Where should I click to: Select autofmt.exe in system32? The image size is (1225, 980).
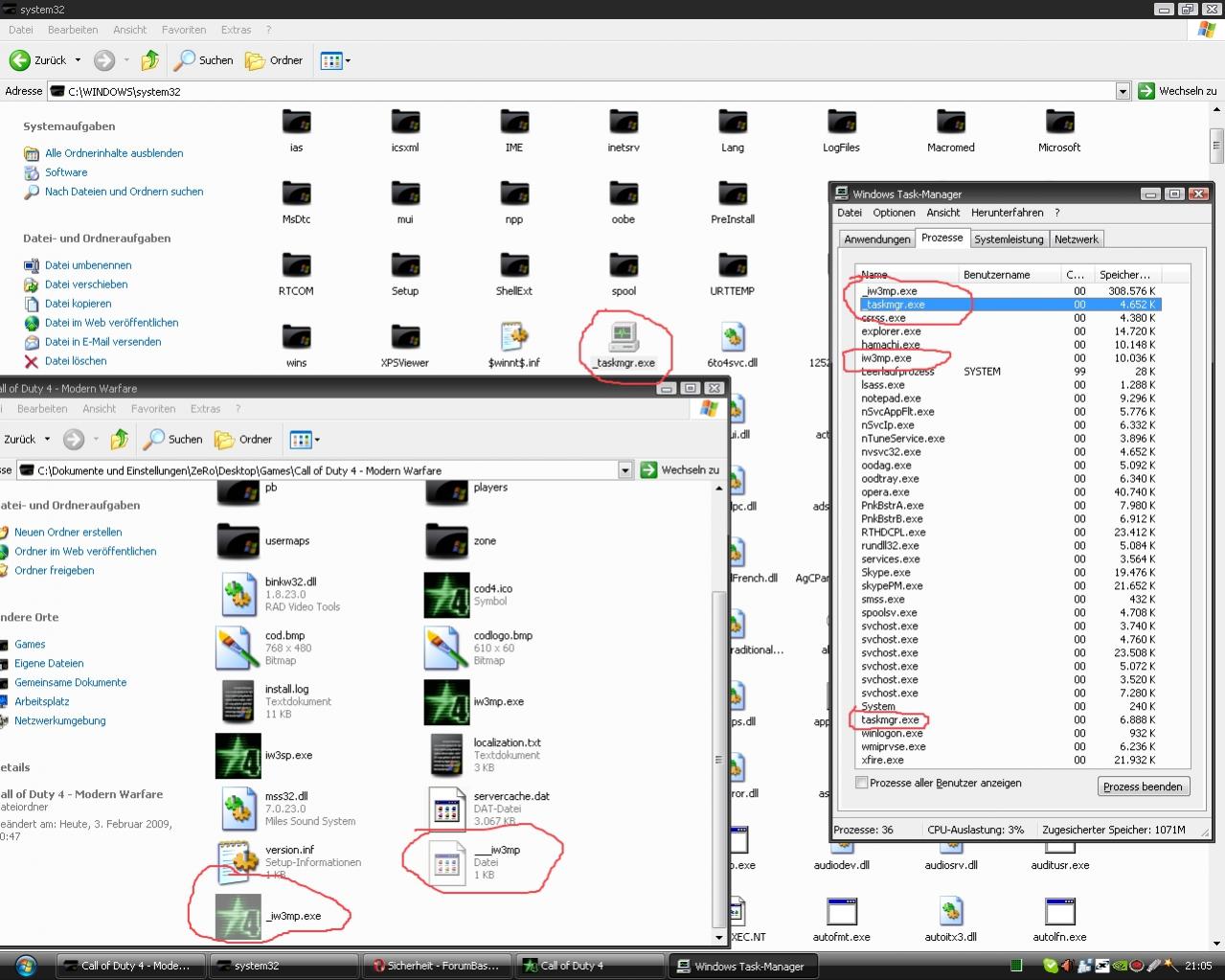[x=842, y=920]
